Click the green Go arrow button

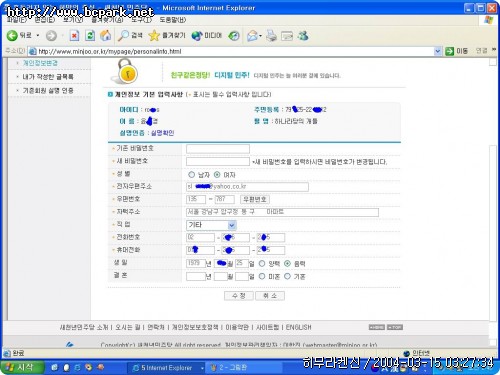click(450, 51)
